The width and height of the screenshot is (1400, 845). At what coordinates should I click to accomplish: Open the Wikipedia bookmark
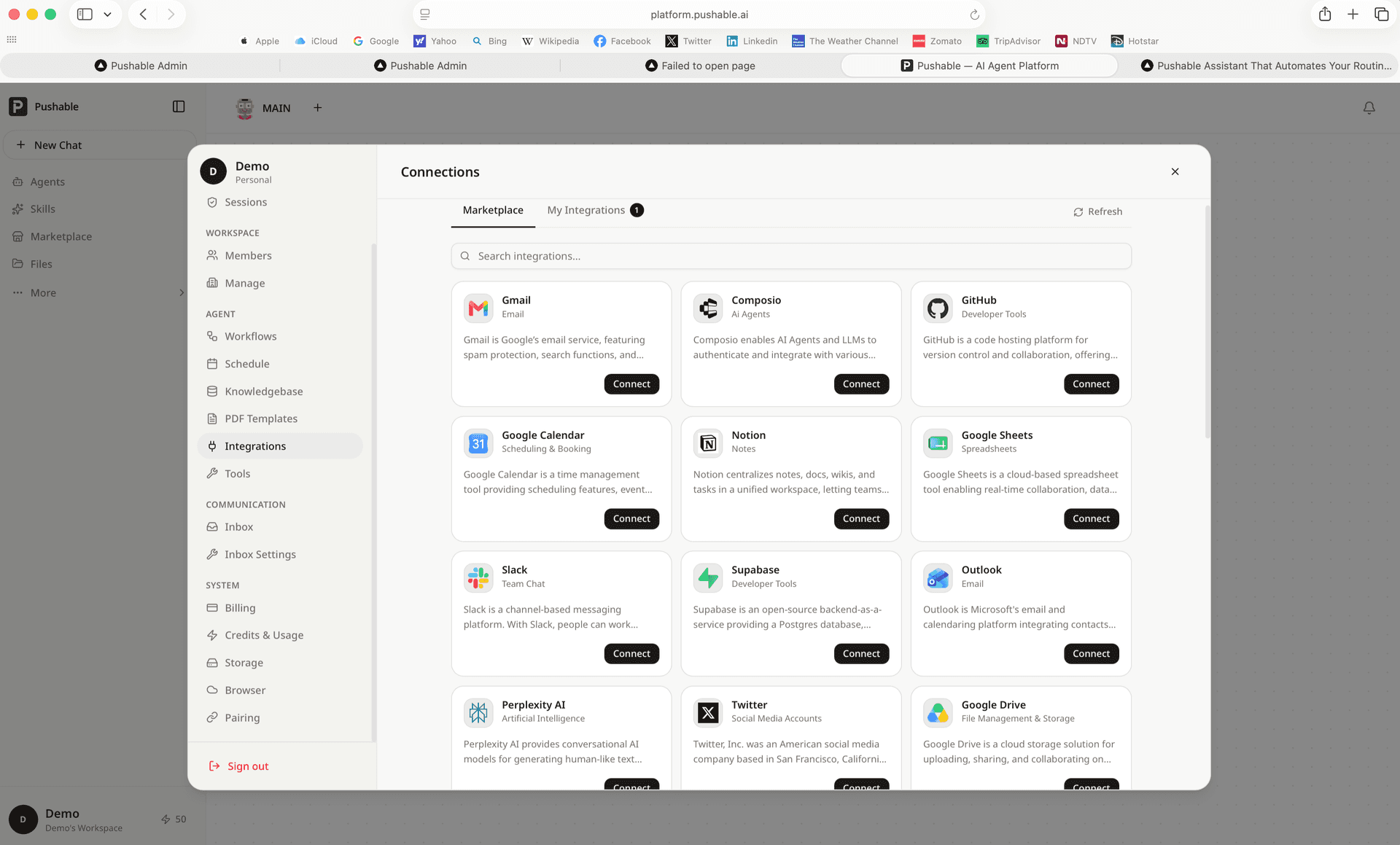[x=551, y=41]
